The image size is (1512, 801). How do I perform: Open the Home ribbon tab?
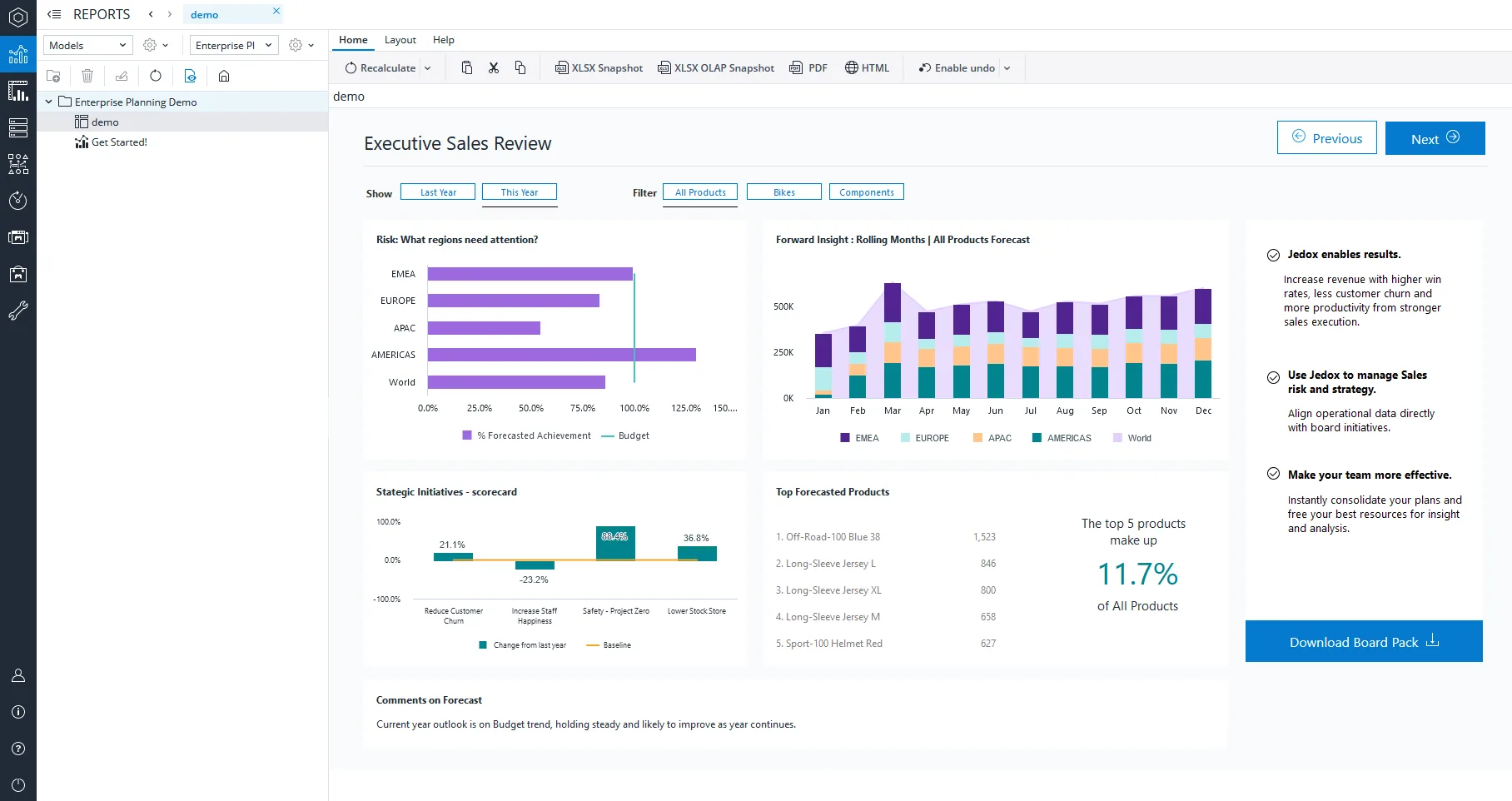click(x=353, y=40)
